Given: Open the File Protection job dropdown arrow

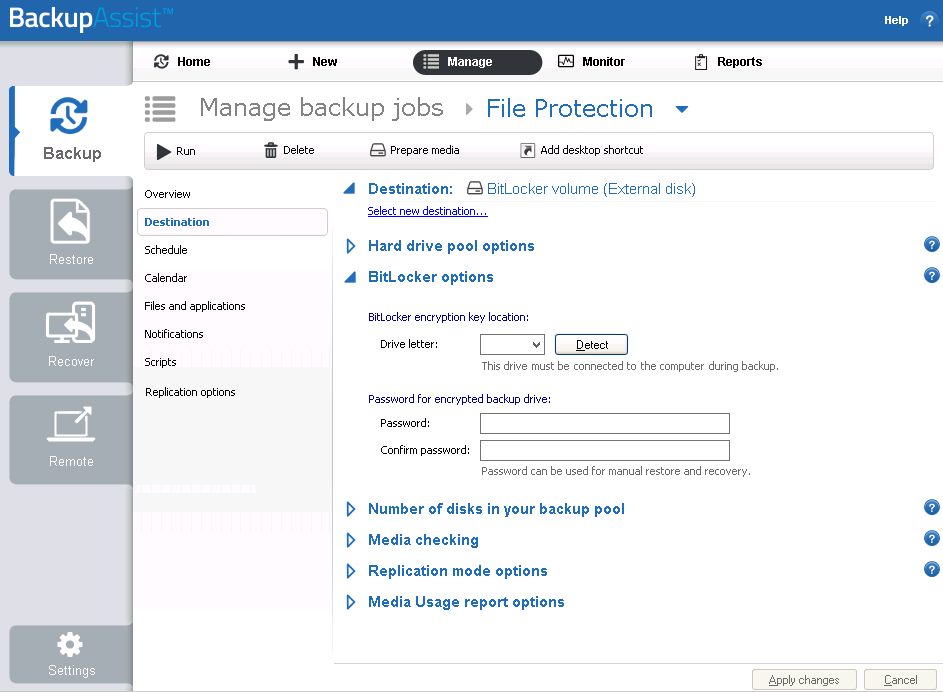Looking at the screenshot, I should click(682, 109).
